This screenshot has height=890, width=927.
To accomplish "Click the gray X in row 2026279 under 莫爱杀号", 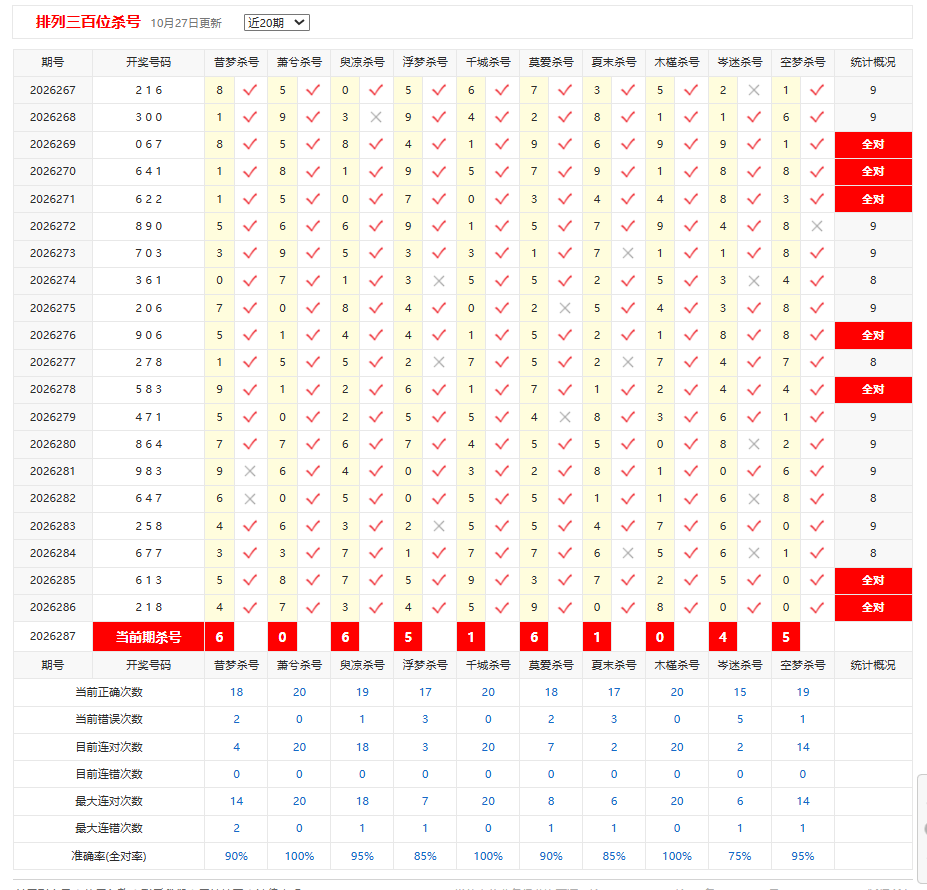I will tap(565, 417).
